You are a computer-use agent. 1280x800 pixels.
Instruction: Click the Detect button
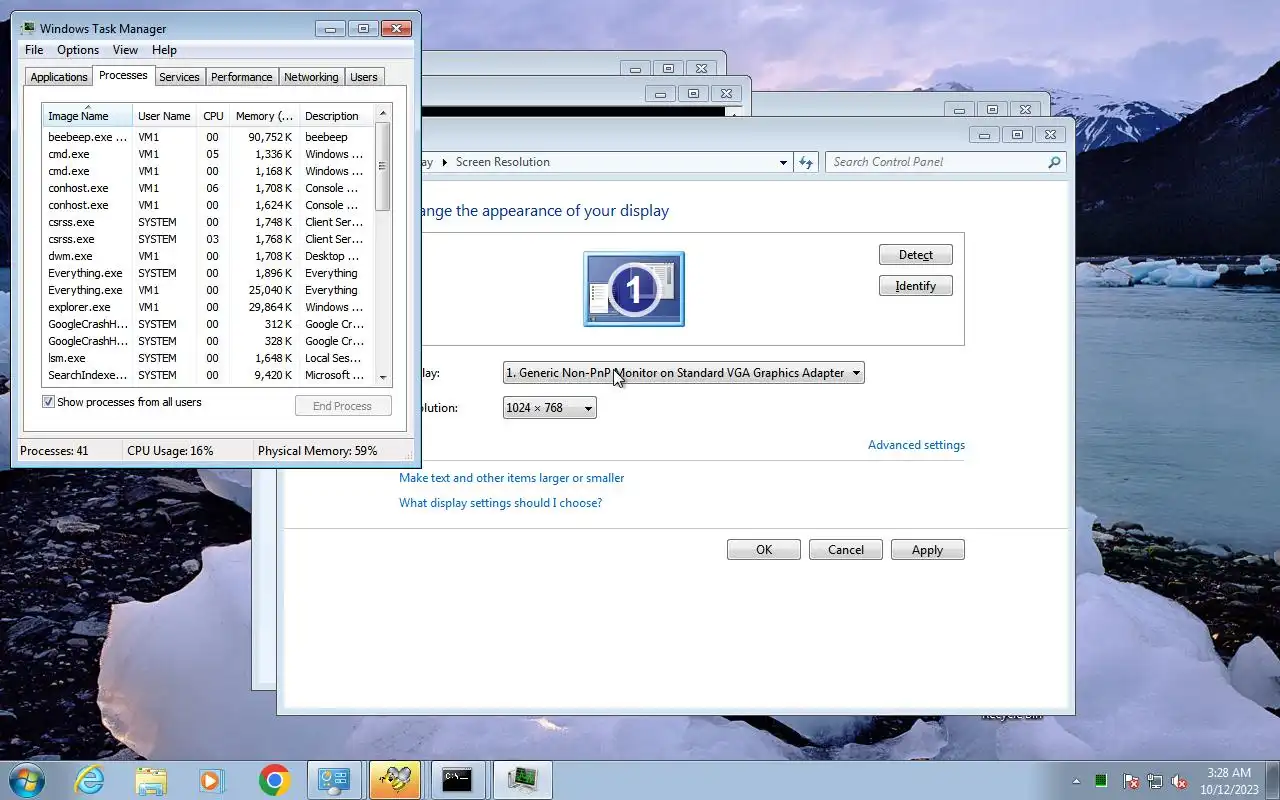coord(915,255)
